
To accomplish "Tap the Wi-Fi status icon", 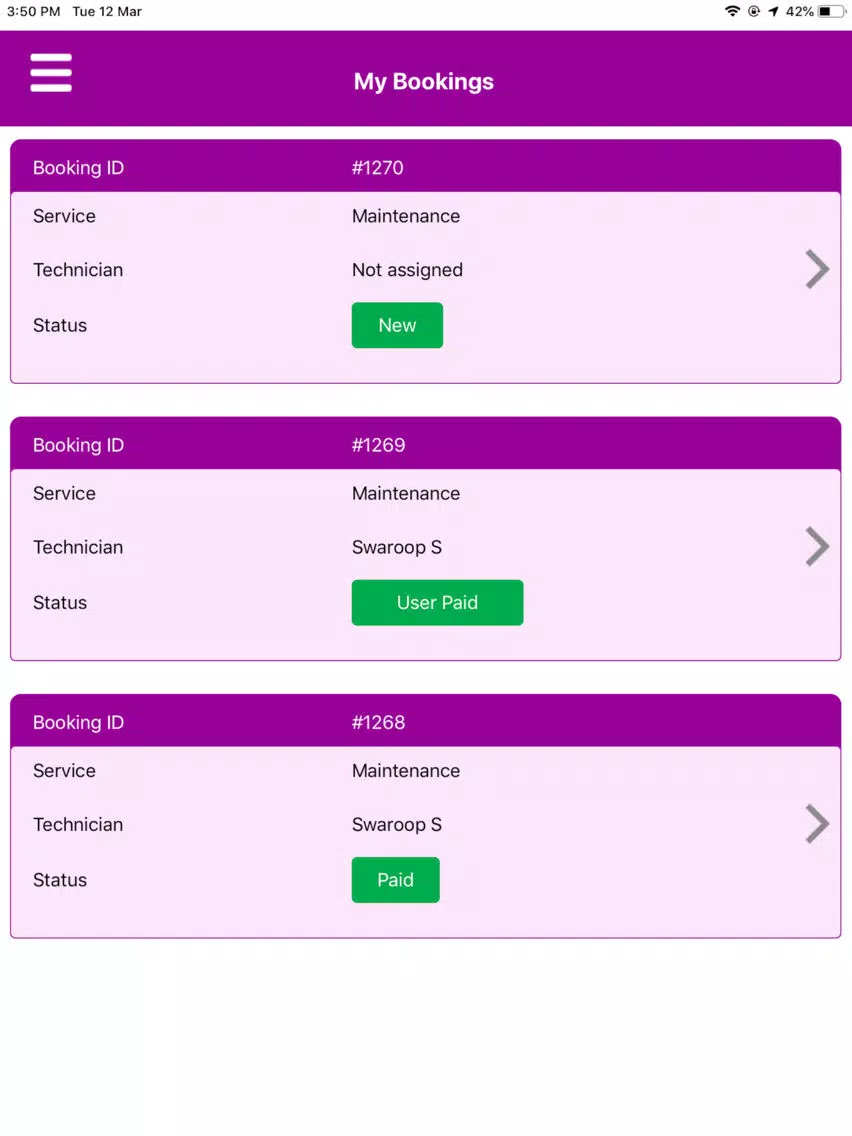I will coord(732,12).
